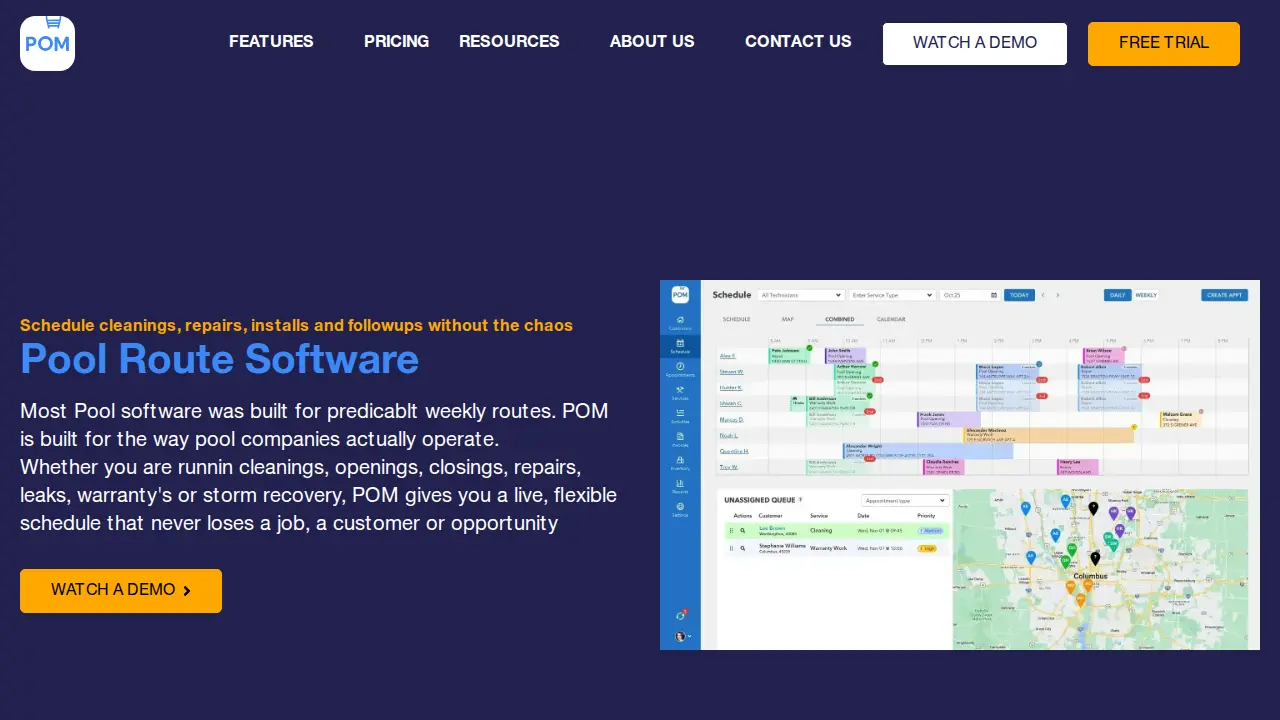Click the 'Pool Route Software' heading
Image resolution: width=1280 pixels, height=720 pixels.
click(220, 359)
